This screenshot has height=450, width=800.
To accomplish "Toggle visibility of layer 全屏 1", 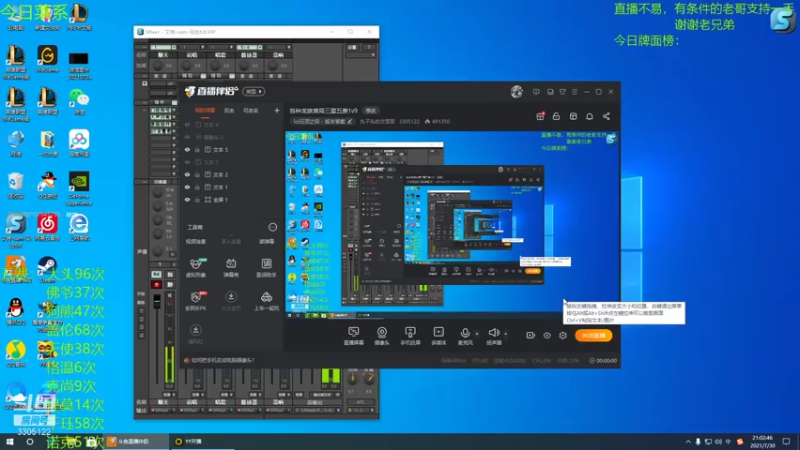I will (187, 200).
